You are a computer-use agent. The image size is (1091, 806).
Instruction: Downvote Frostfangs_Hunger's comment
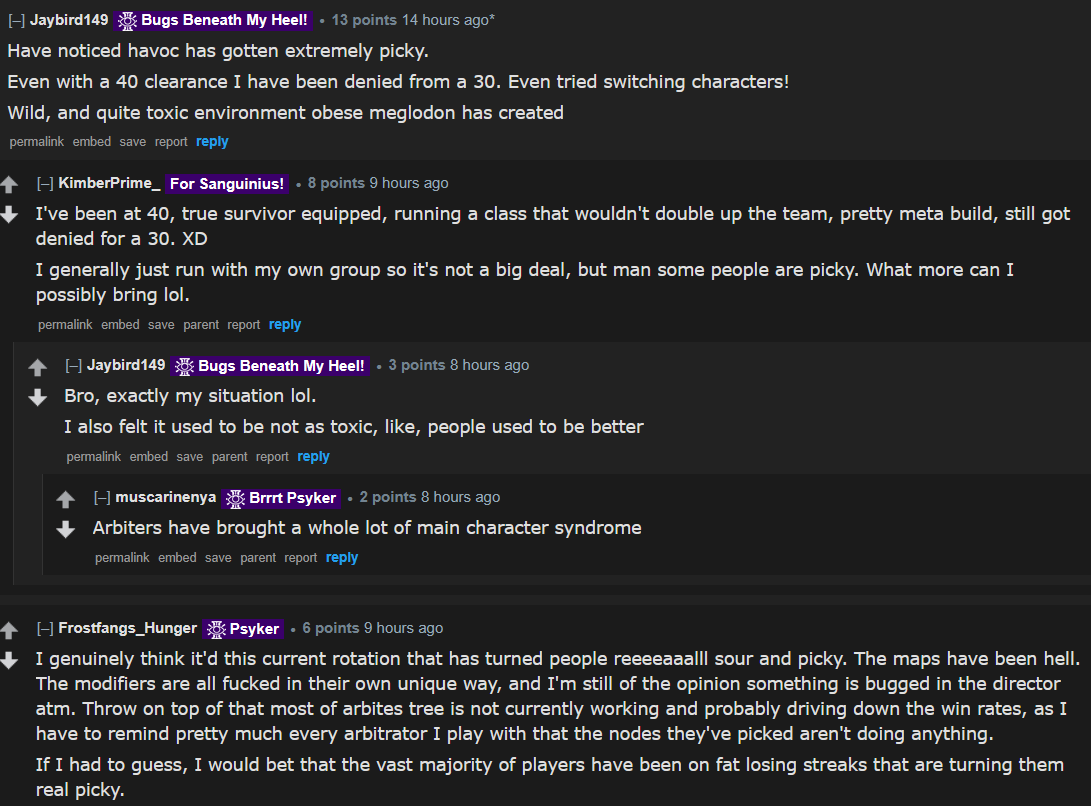point(9,660)
